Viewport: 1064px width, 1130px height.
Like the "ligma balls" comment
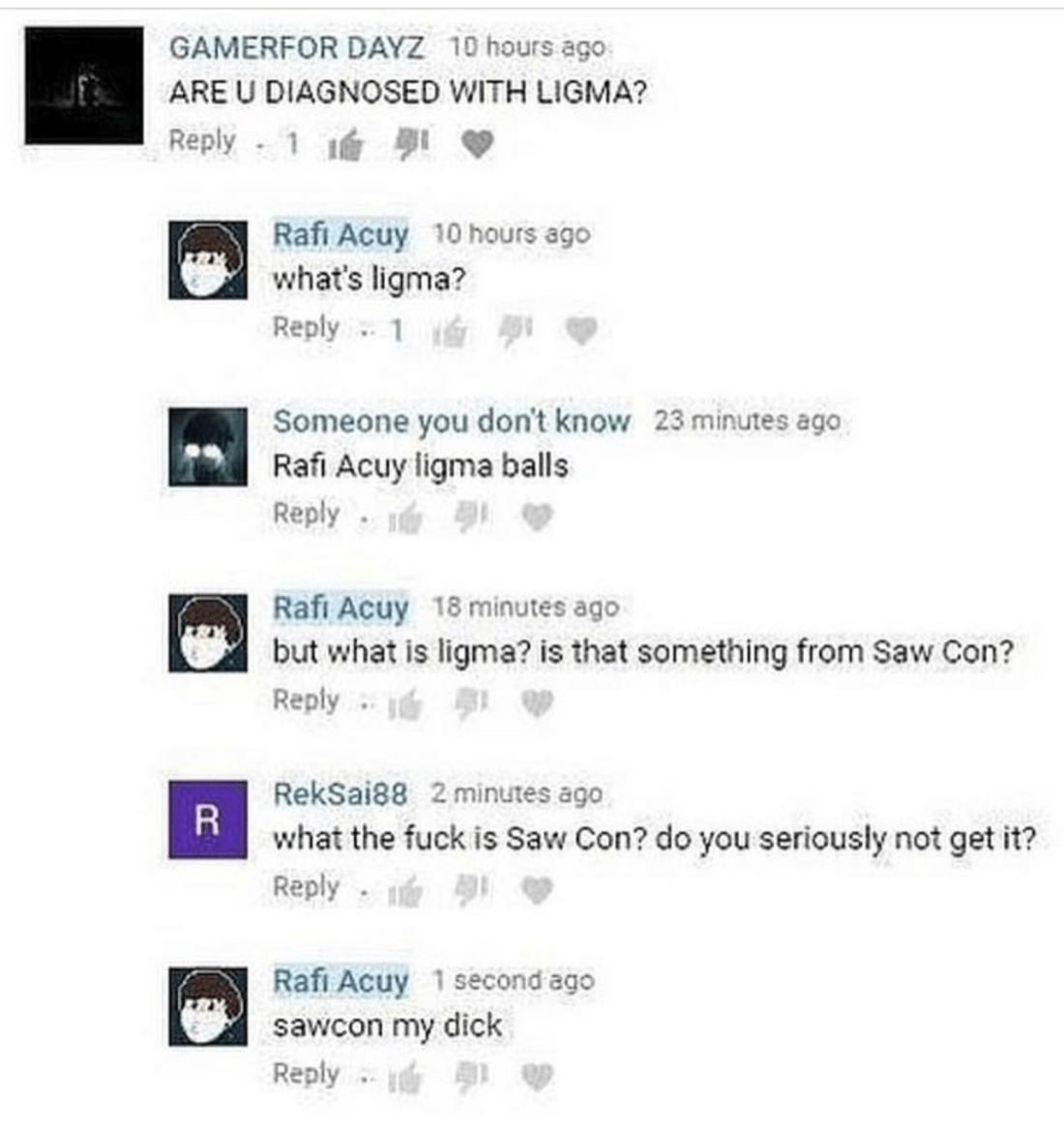[x=405, y=519]
